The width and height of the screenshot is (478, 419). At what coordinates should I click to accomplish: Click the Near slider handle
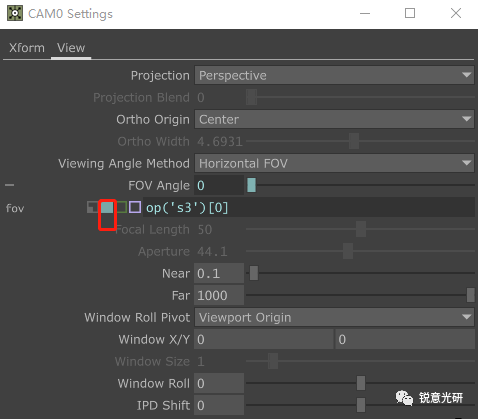tap(254, 273)
